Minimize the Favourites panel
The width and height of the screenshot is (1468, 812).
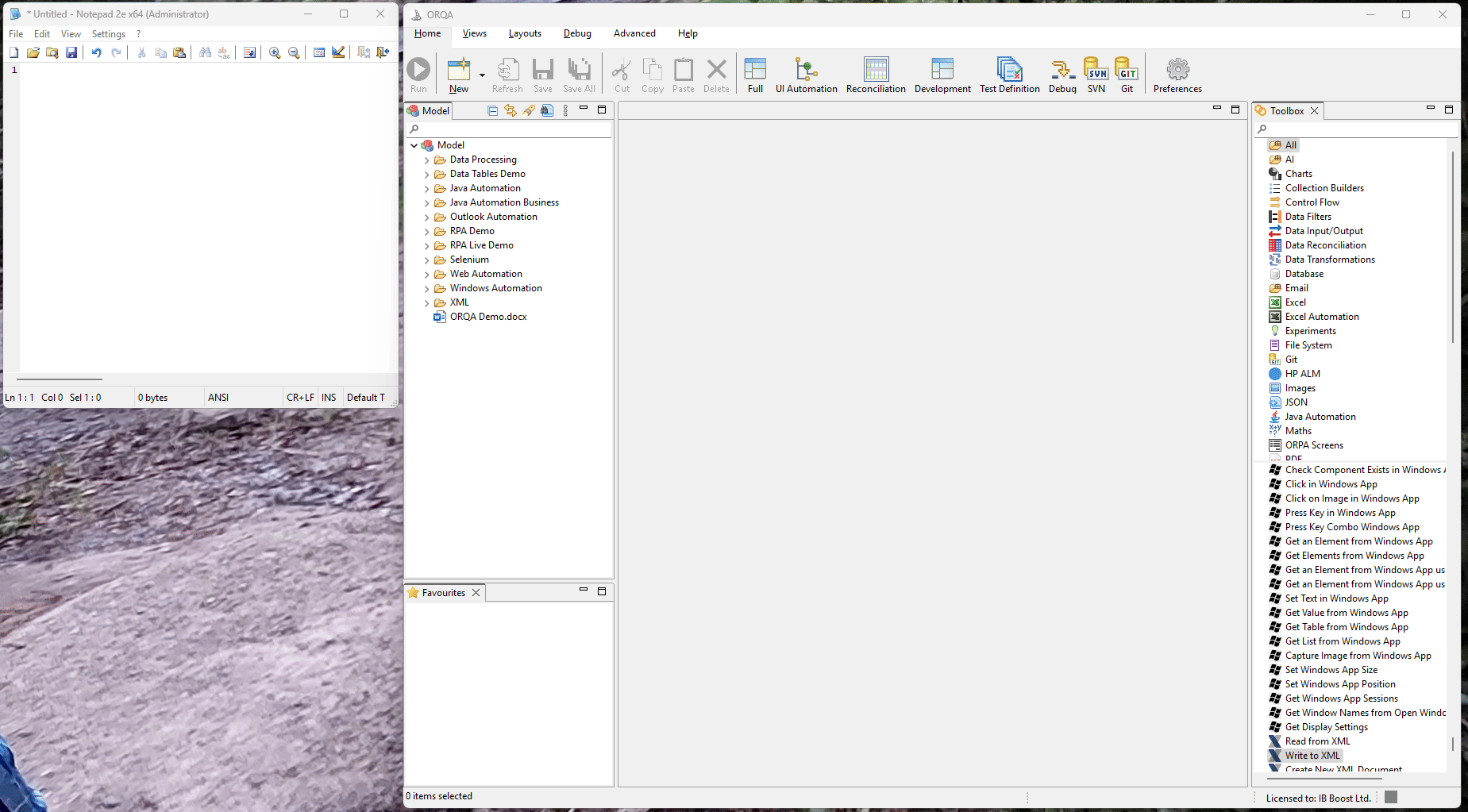(x=584, y=590)
